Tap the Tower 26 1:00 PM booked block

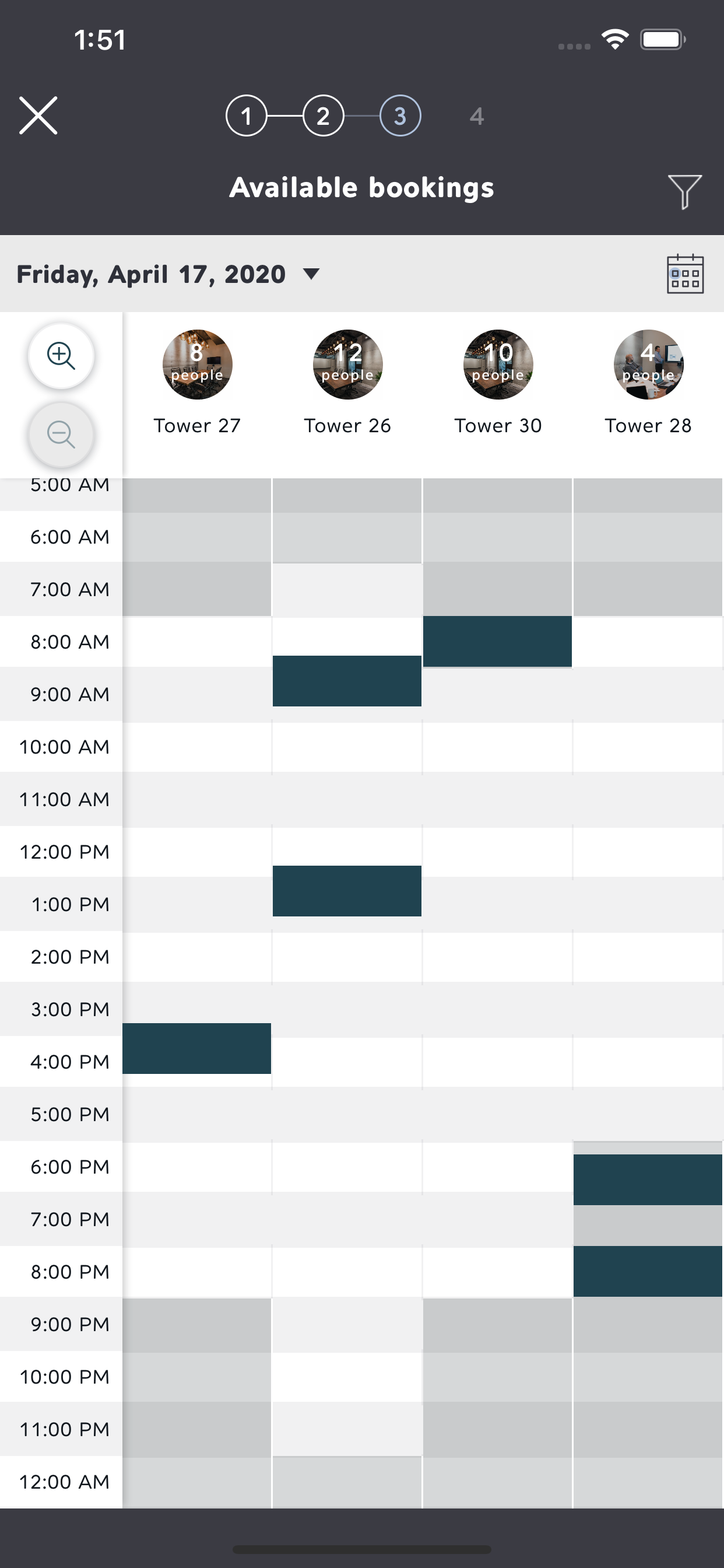point(347,891)
